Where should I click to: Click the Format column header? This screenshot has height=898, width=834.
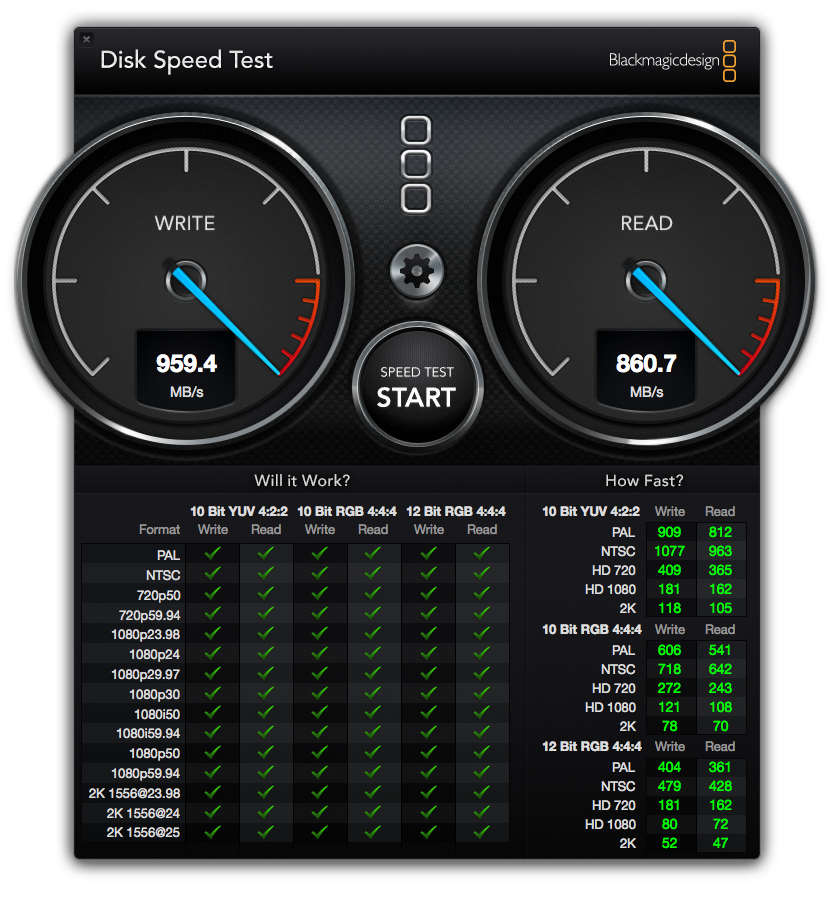coord(159,530)
